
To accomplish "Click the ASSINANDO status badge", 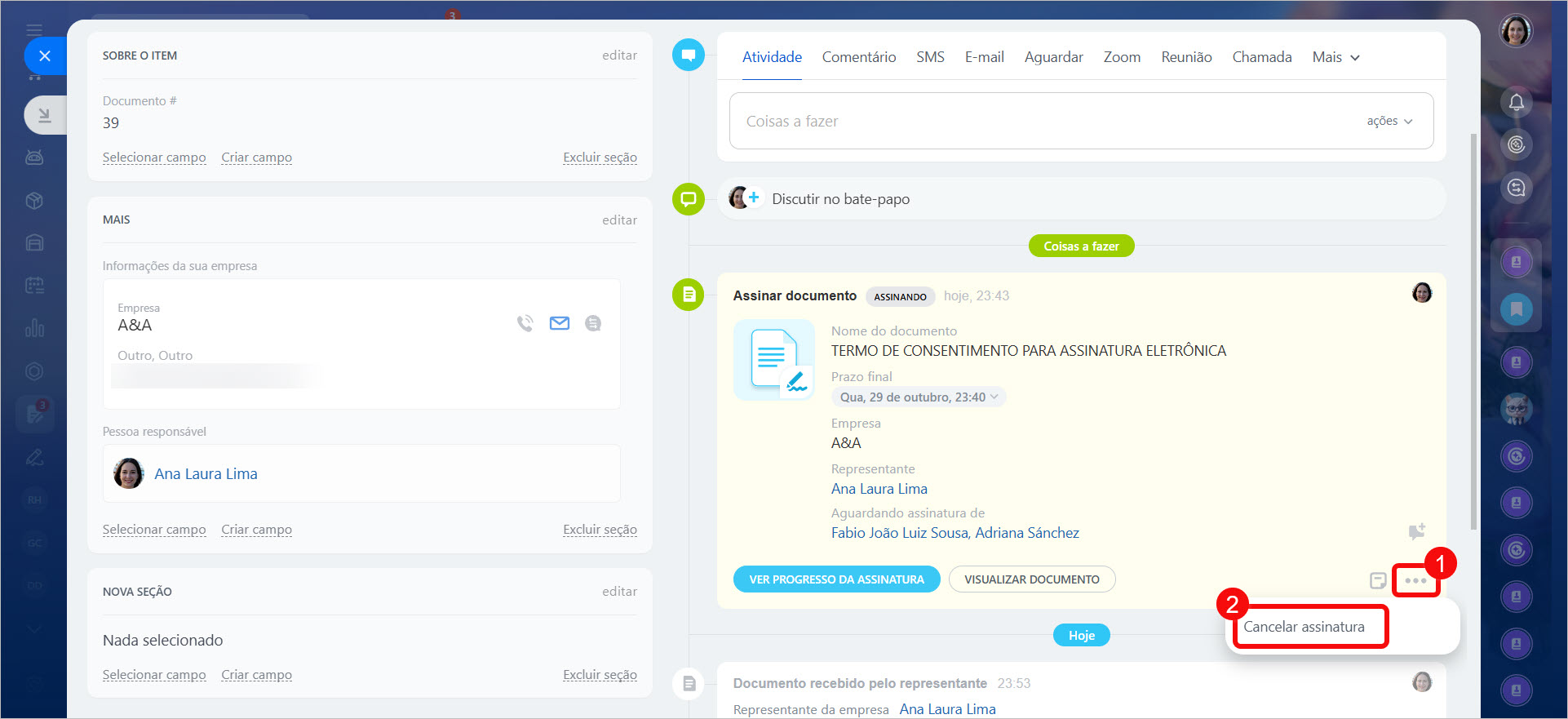I will coord(900,296).
